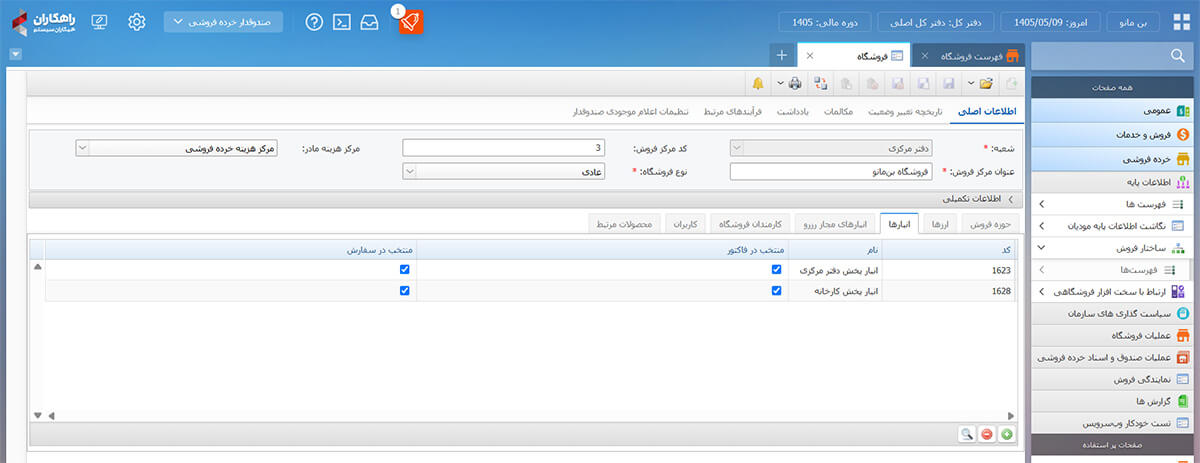The width and height of the screenshot is (1200, 463).
Task: Click the yellow notification bell in toolbar
Action: pyautogui.click(x=758, y=83)
